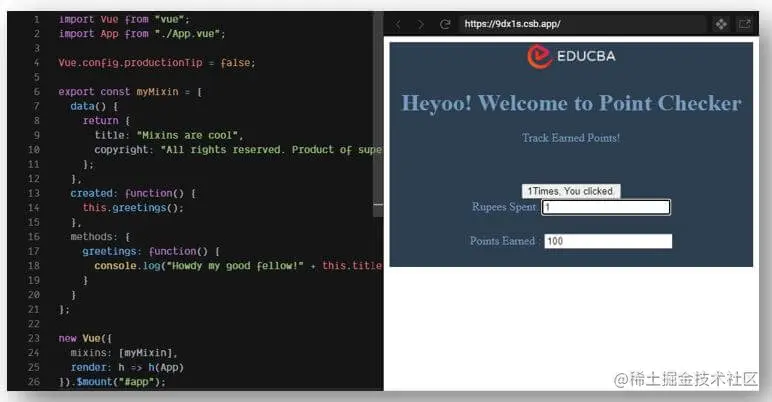Click the '1Times, You clicked' button
The height and width of the screenshot is (402, 772).
(x=571, y=191)
